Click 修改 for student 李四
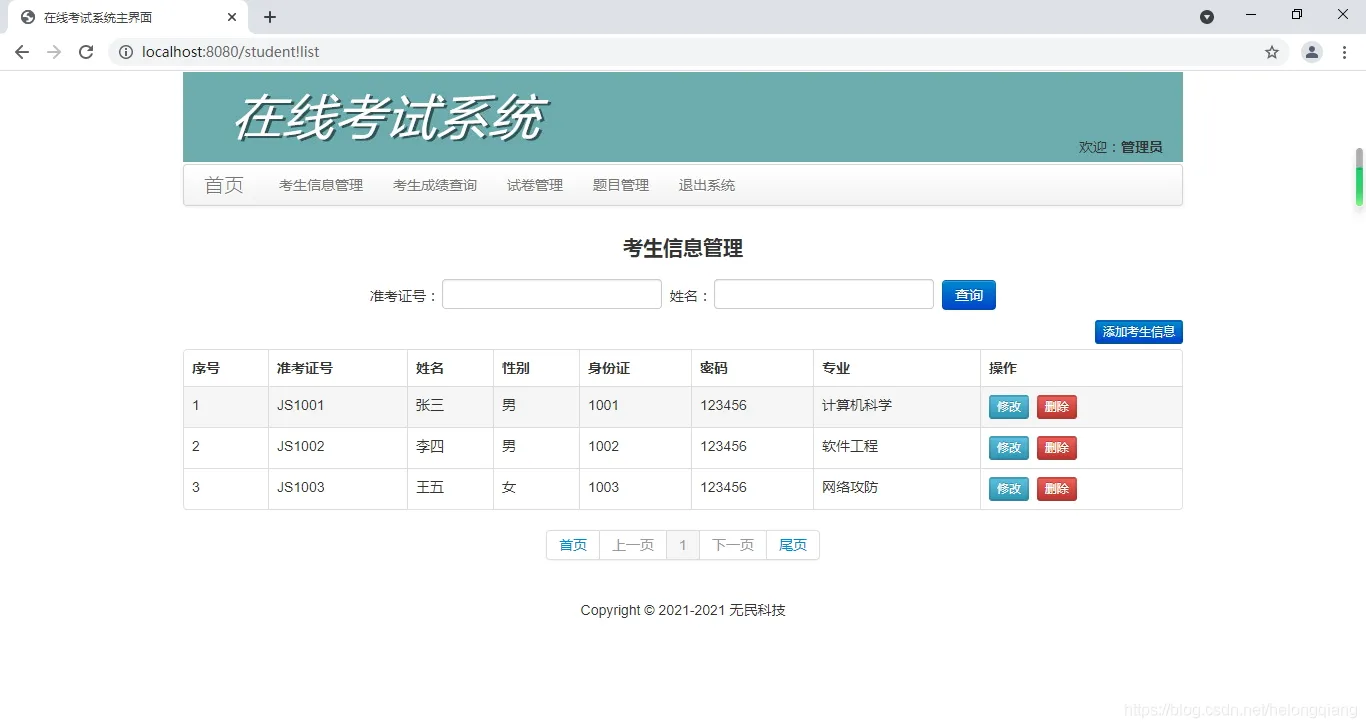This screenshot has width=1366, height=728. pos(1009,448)
